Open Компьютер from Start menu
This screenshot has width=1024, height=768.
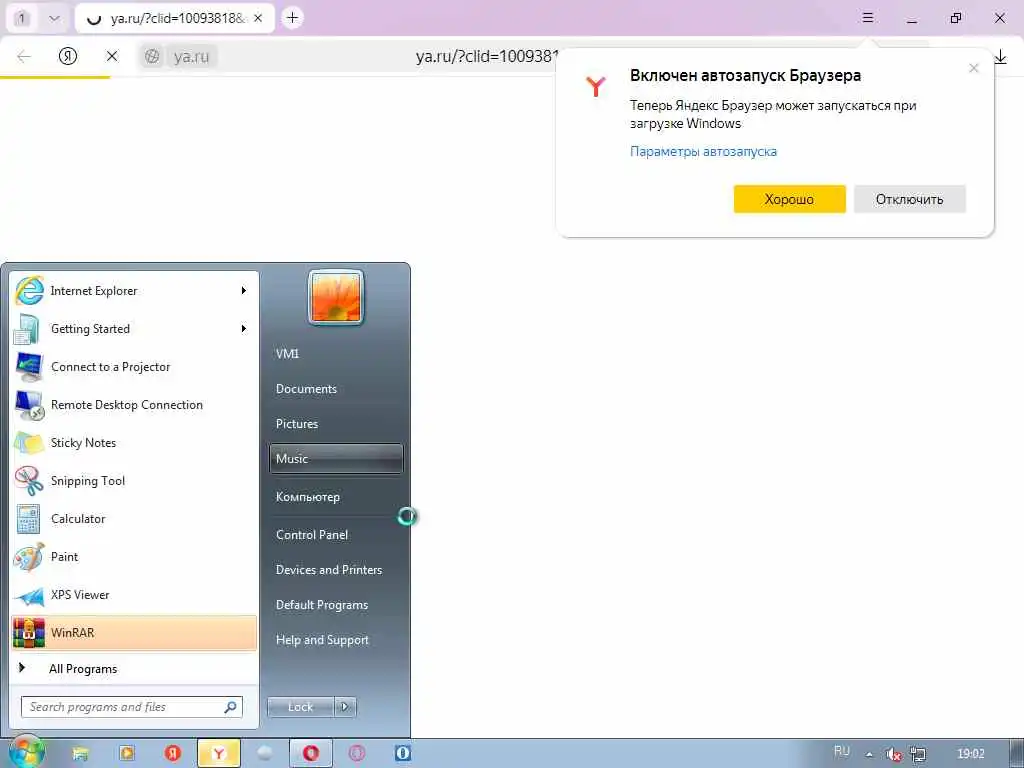pos(336,496)
